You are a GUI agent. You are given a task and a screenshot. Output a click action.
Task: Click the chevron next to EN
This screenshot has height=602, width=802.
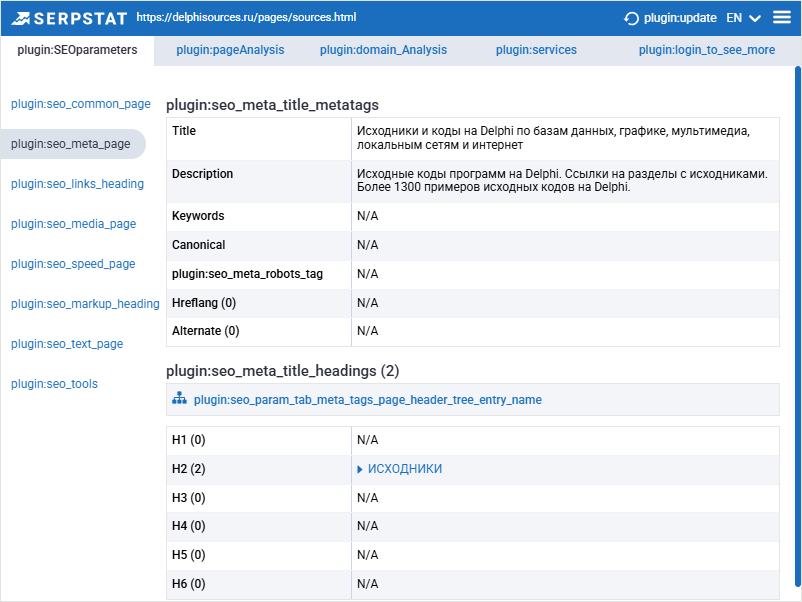tap(754, 17)
